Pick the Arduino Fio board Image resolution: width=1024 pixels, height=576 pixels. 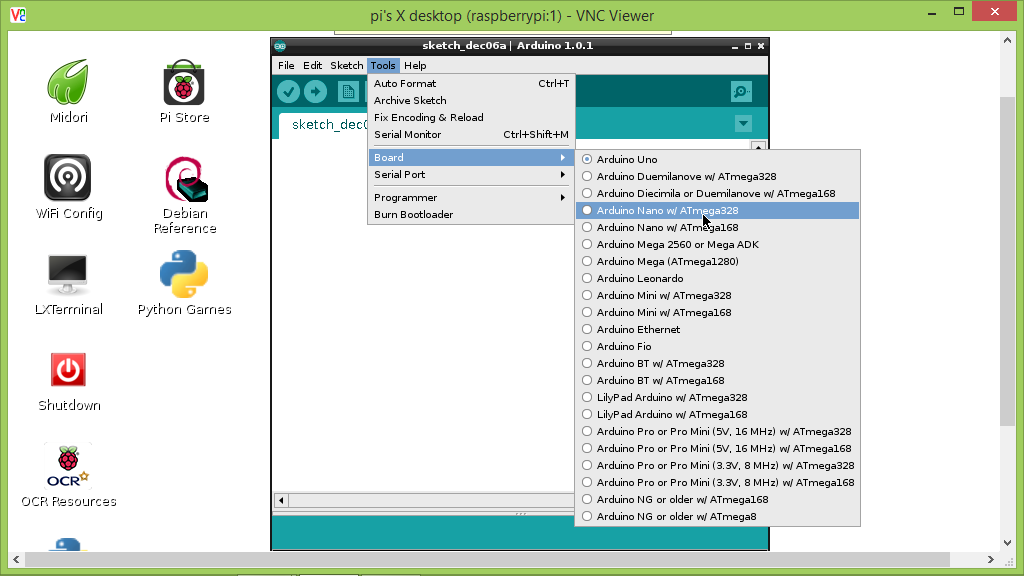[x=718, y=346]
